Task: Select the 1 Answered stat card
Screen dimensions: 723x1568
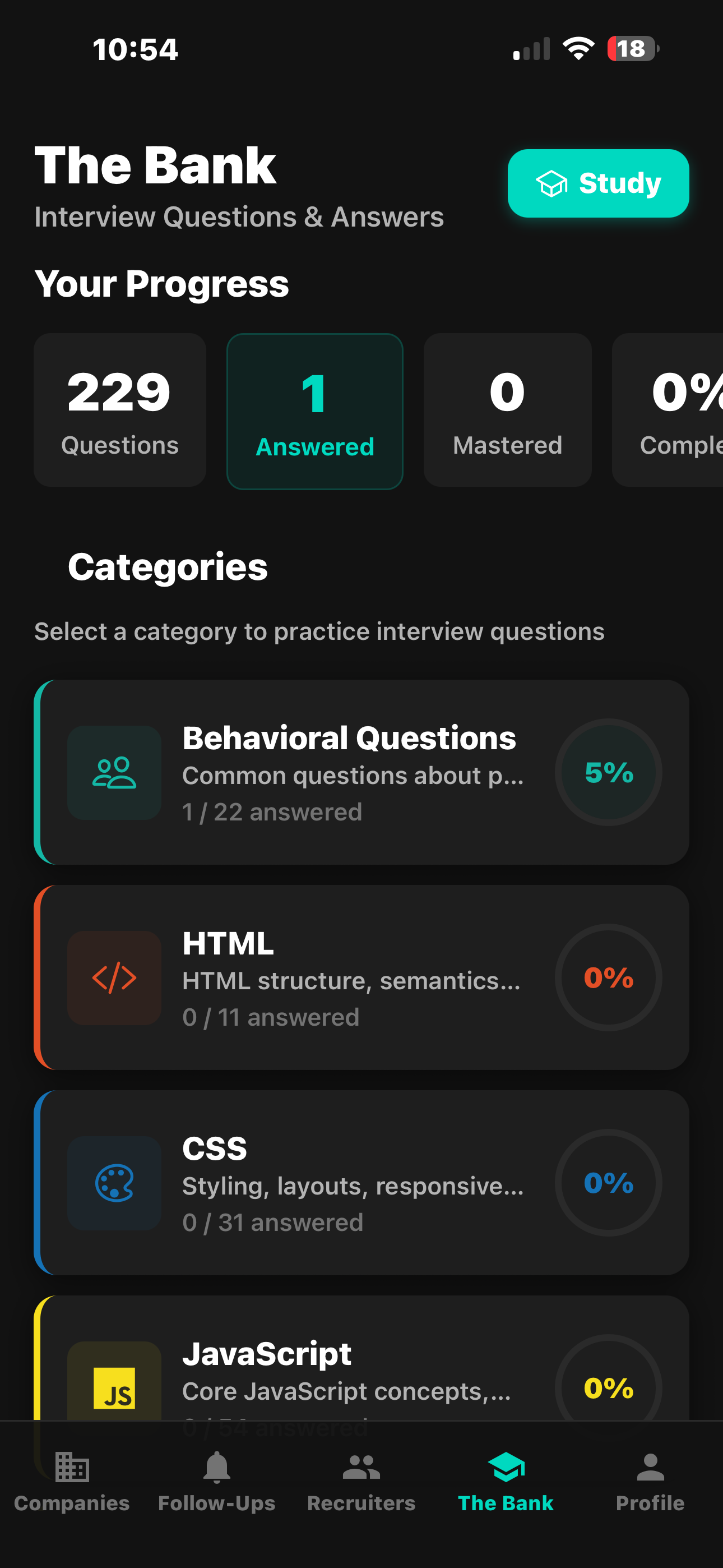Action: [x=314, y=411]
